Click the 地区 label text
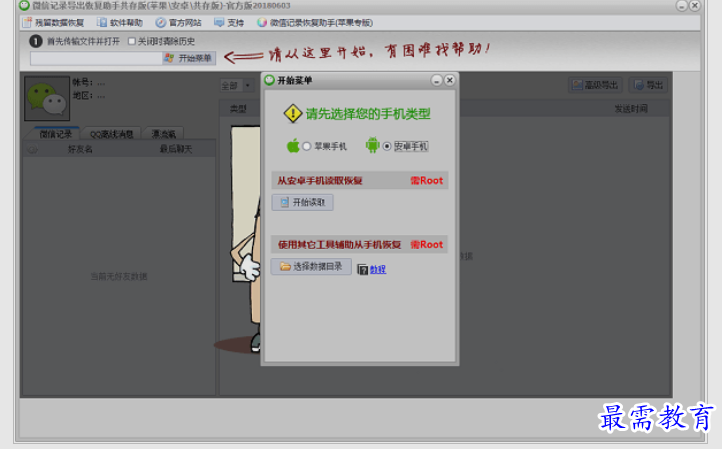The image size is (722, 449). [82, 96]
